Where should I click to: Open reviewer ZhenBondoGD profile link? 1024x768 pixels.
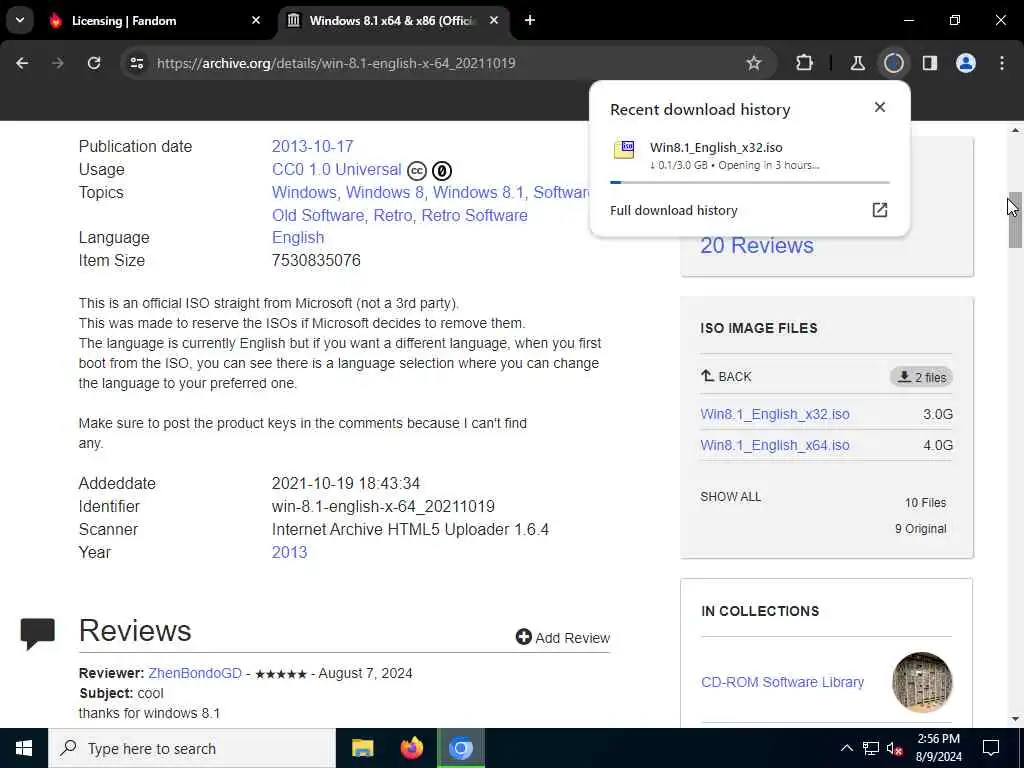(195, 673)
